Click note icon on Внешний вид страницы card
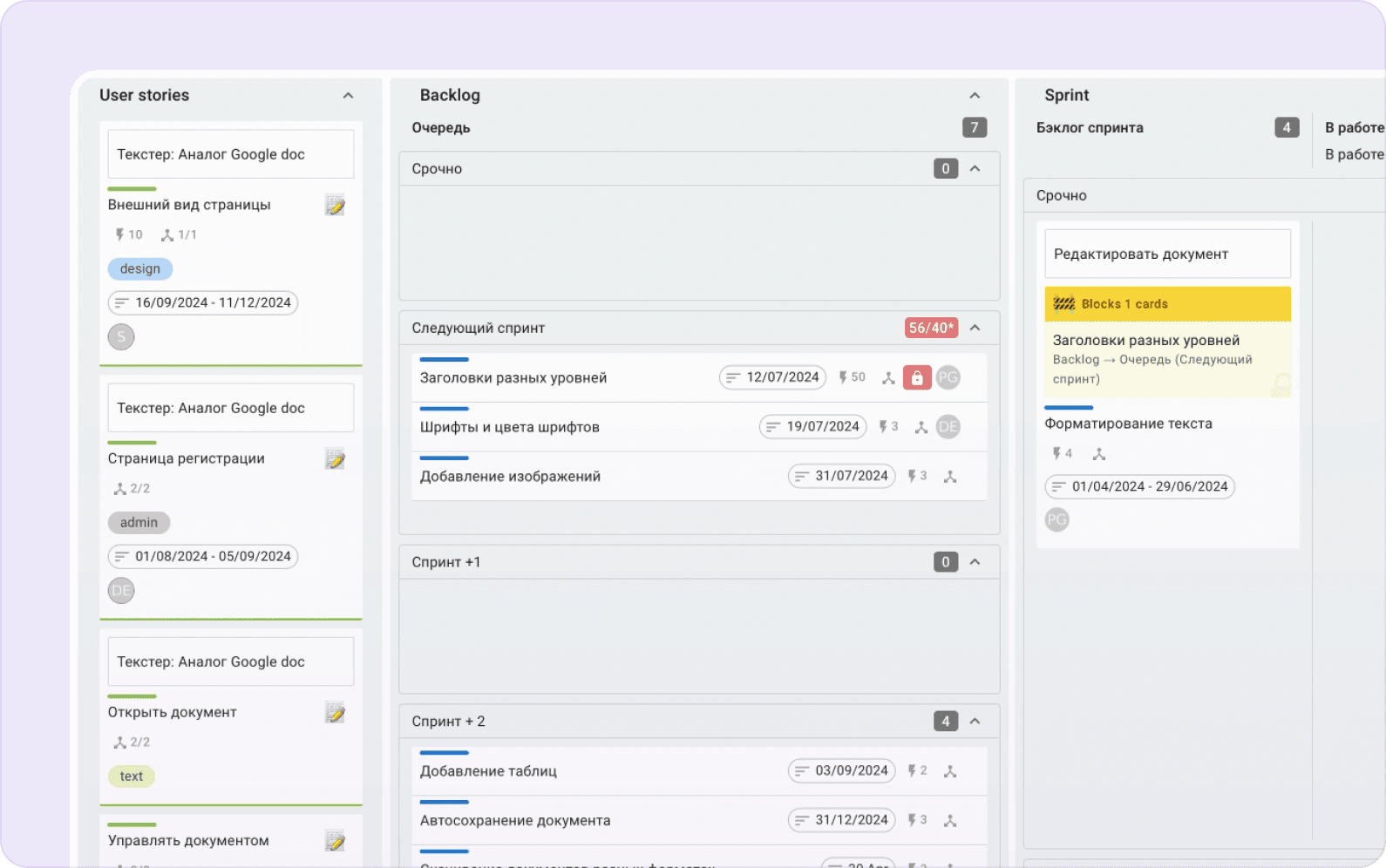 pos(335,206)
